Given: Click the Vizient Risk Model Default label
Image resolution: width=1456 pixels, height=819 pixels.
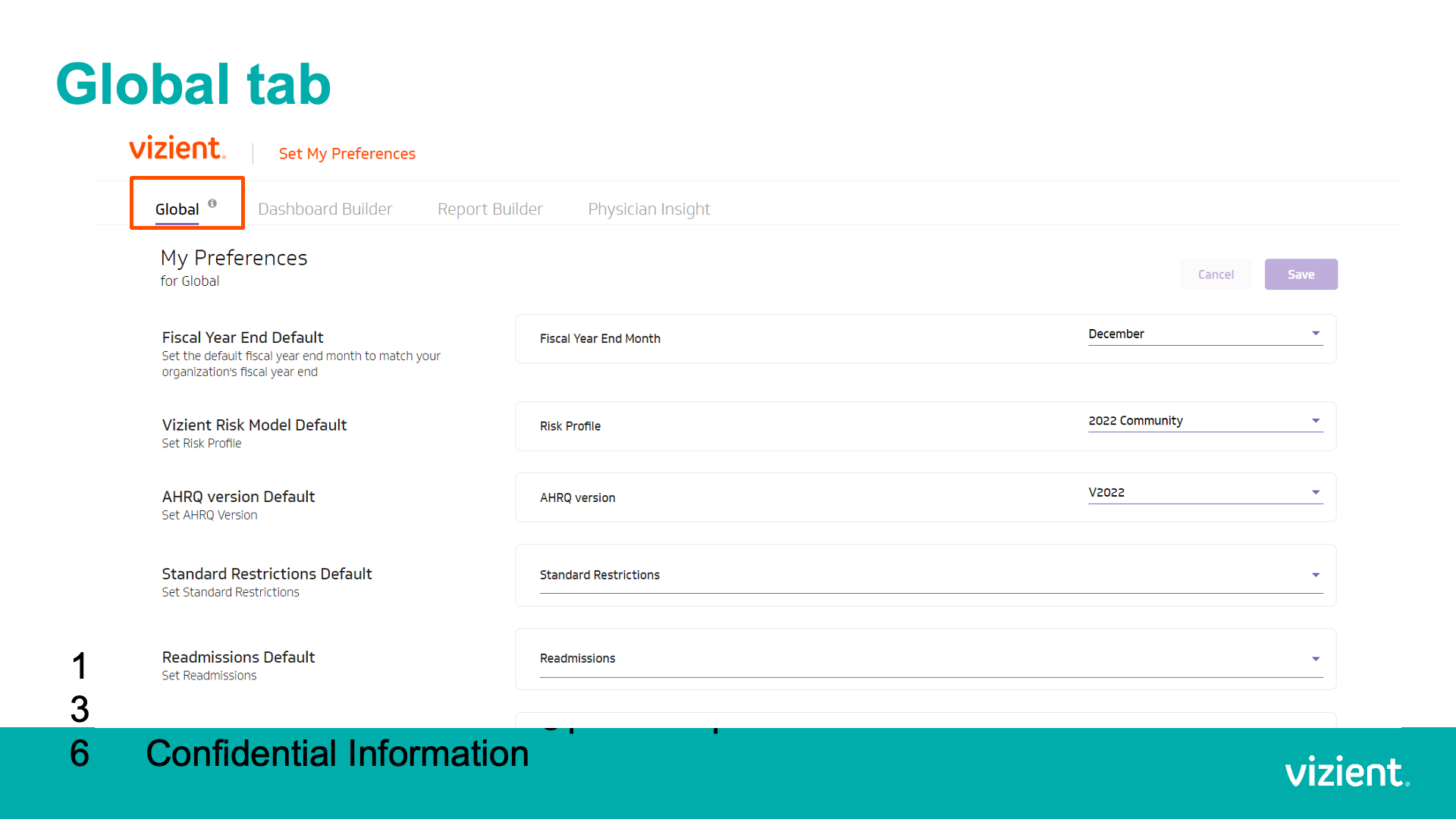Looking at the screenshot, I should tap(254, 425).
